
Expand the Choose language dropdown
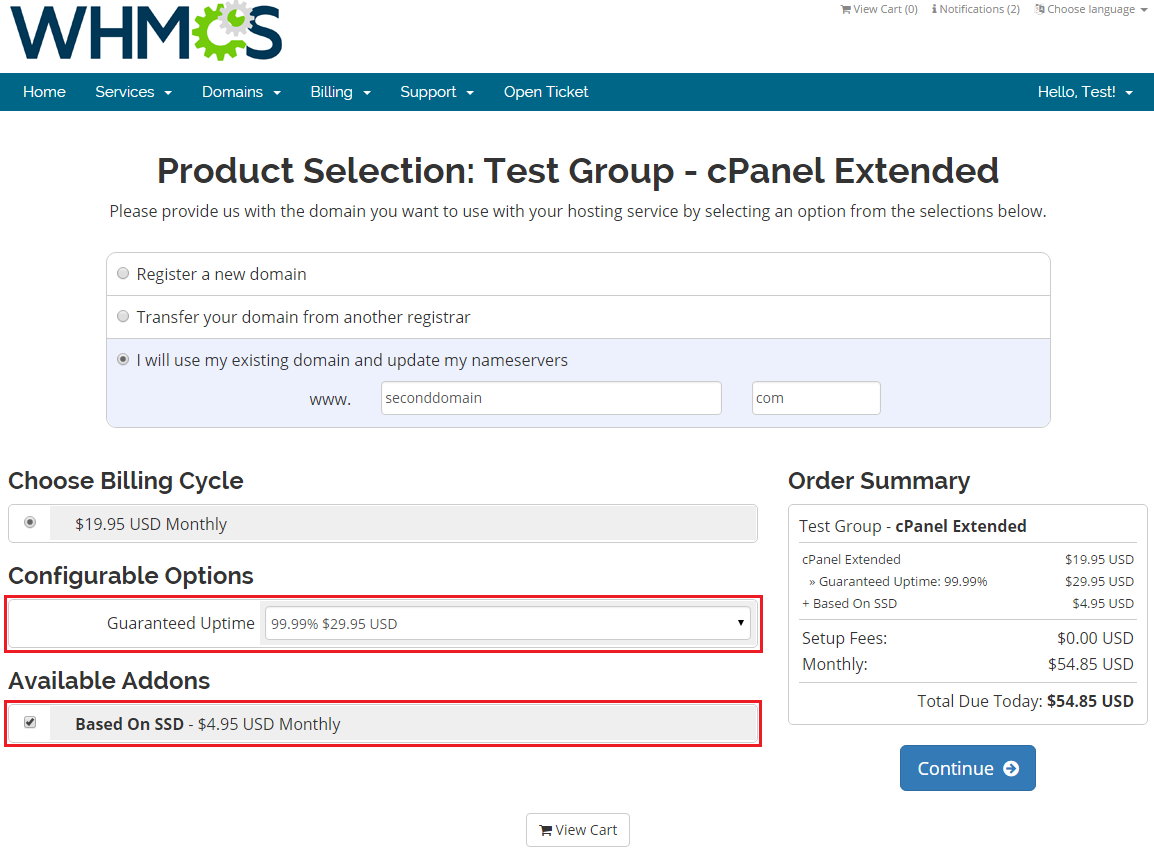point(1091,9)
